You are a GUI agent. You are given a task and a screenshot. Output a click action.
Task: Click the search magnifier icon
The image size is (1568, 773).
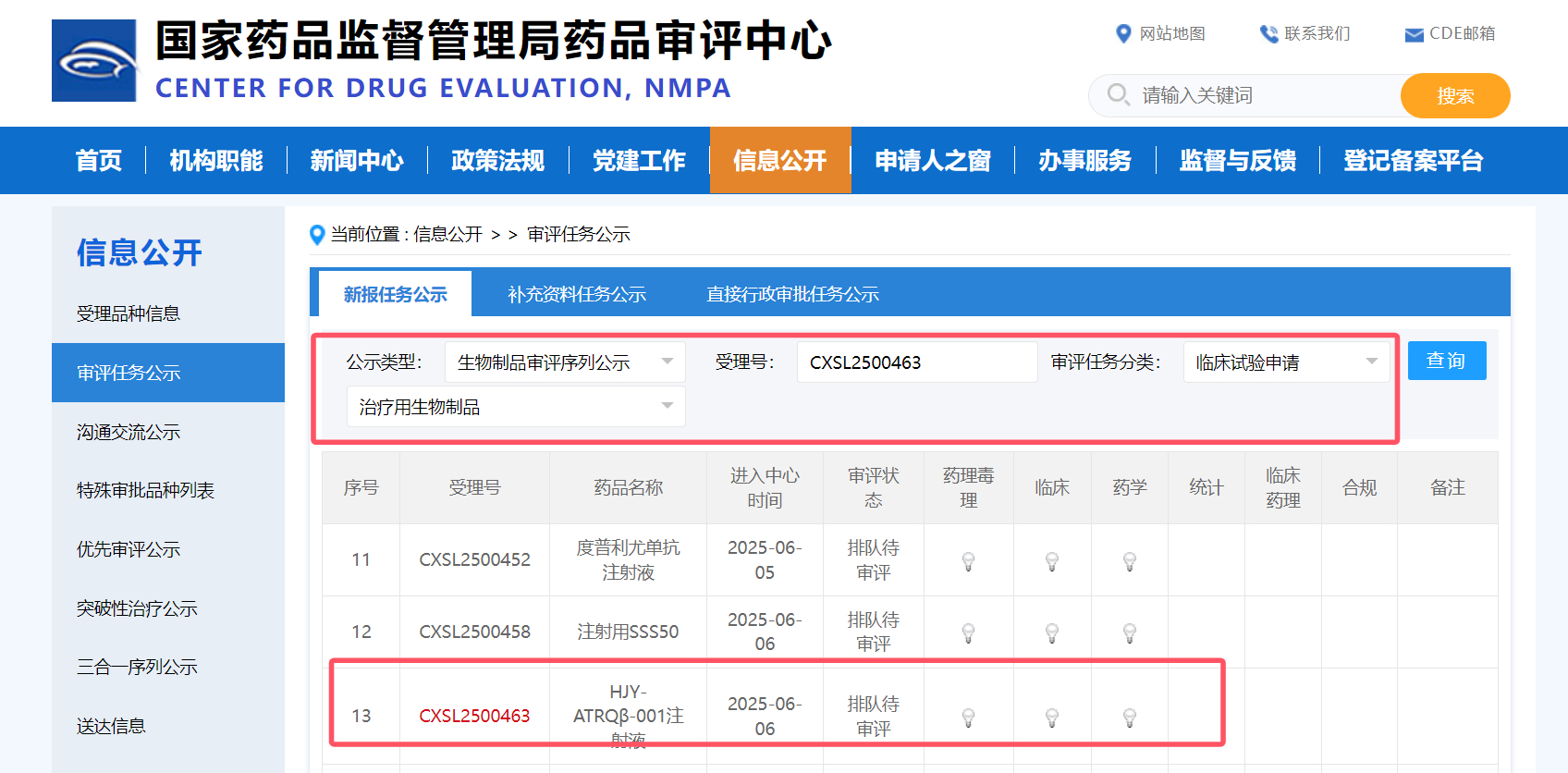tap(1118, 95)
